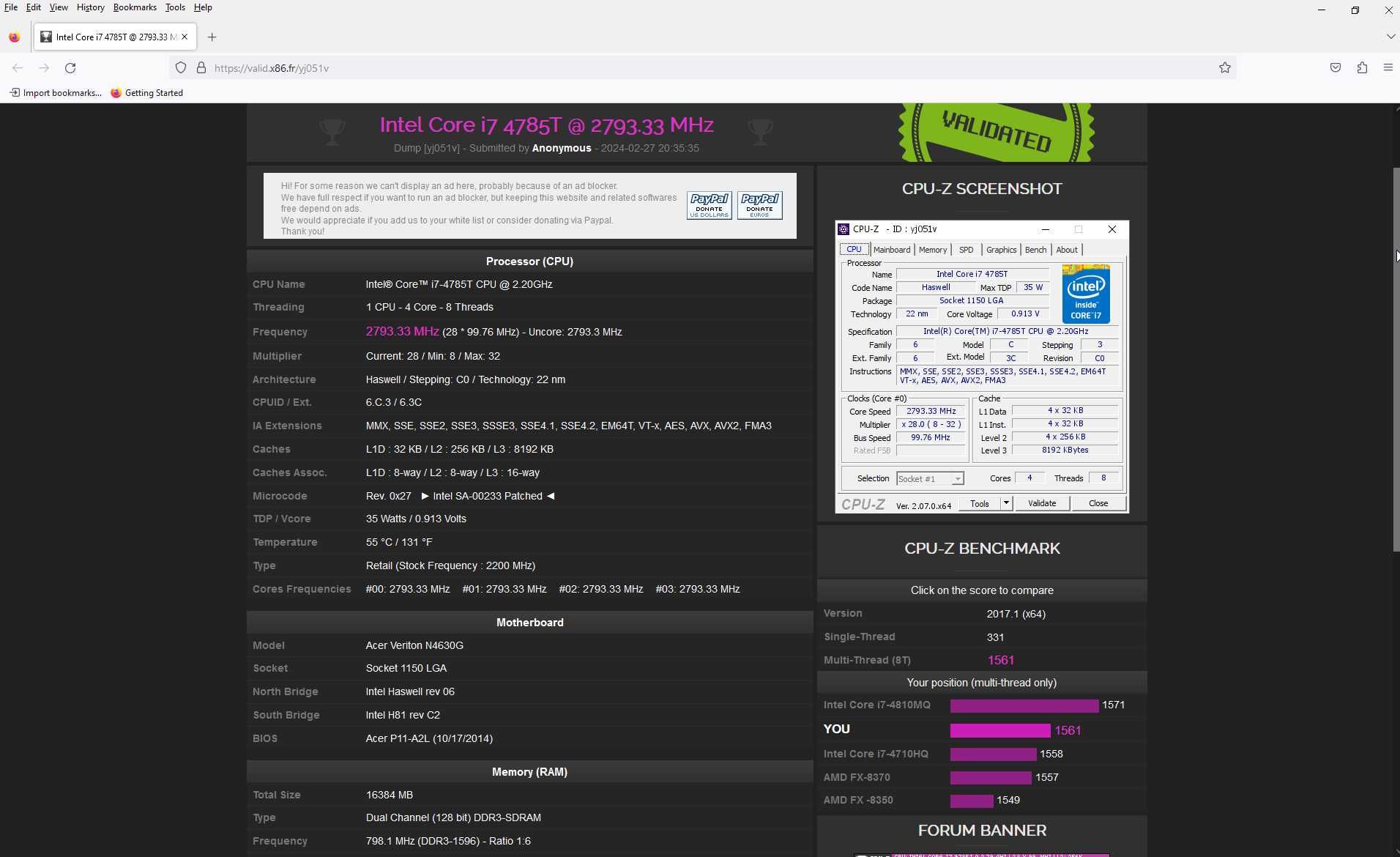This screenshot has height=857, width=1400.
Task: Click 'Click on the score to compare' text
Action: coord(982,590)
